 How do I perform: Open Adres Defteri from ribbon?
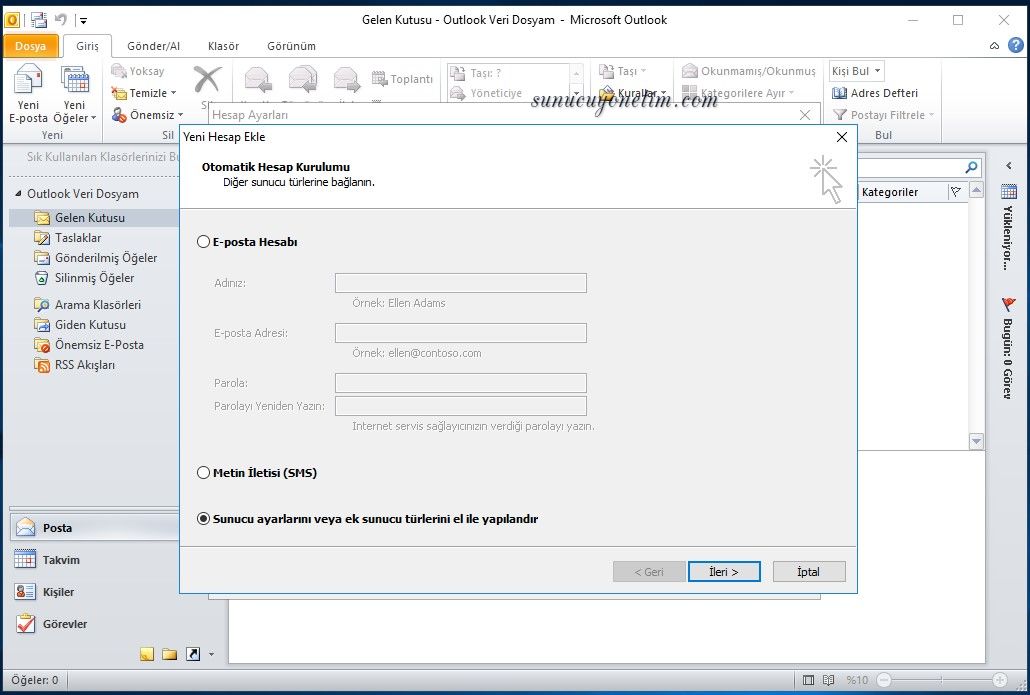875,93
